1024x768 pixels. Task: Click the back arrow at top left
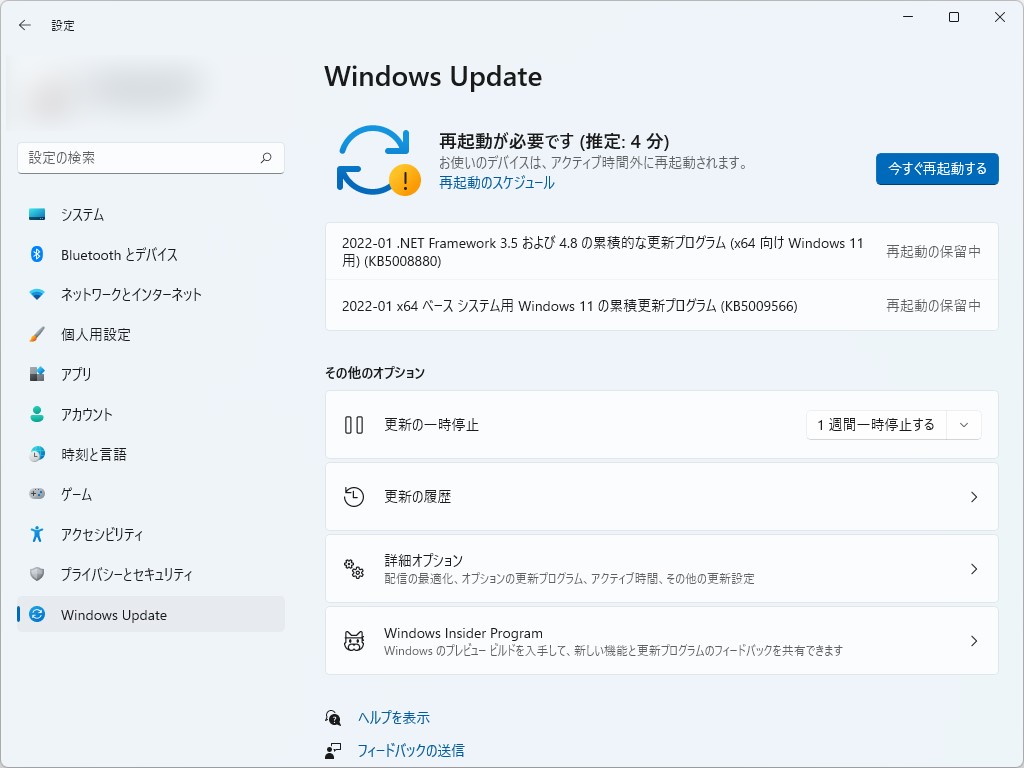(24, 25)
